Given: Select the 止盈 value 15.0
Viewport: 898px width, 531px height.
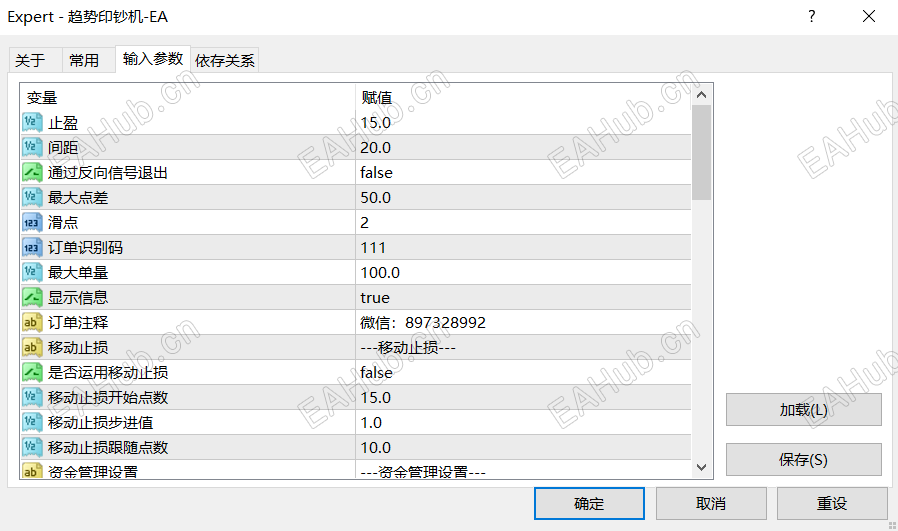Looking at the screenshot, I should pyautogui.click(x=376, y=123).
